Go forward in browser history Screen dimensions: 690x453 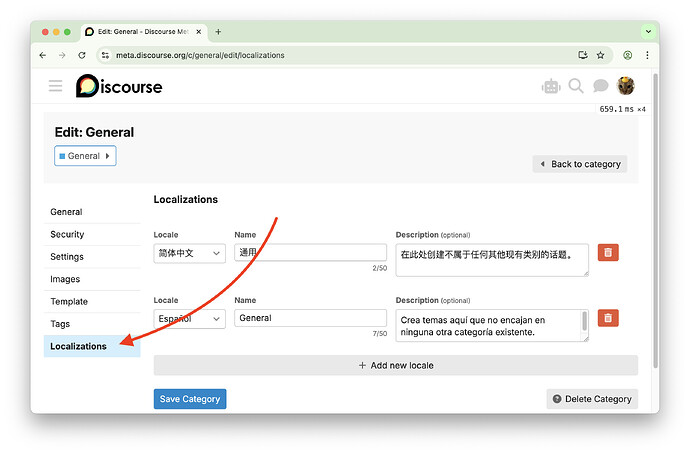coord(62,55)
